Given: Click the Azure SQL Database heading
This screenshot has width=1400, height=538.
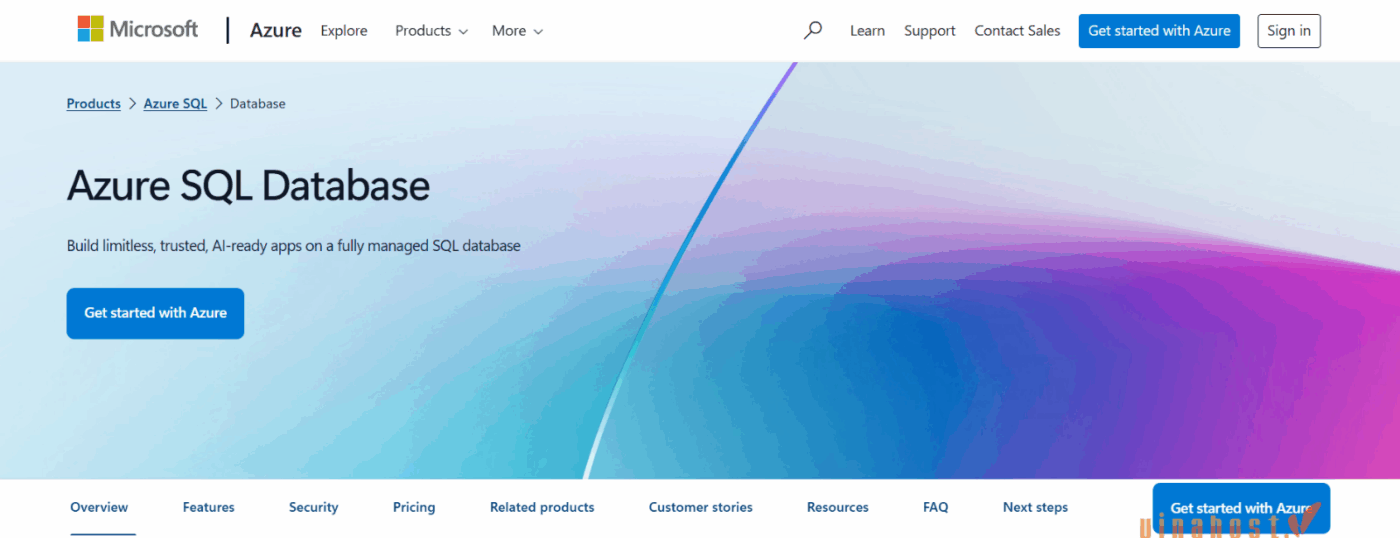Looking at the screenshot, I should coord(248,186).
